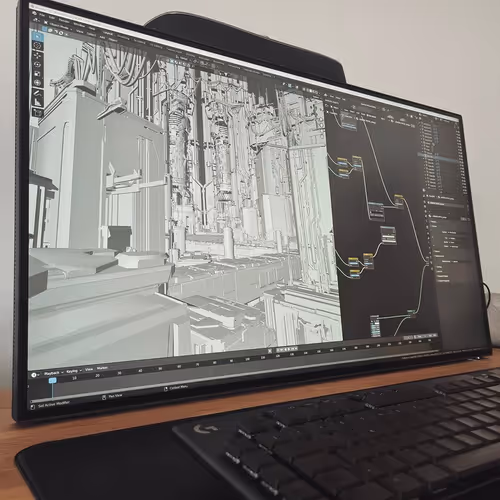This screenshot has width=500, height=500.
Task: Activate the Transform tool
Action: [x=38, y=82]
